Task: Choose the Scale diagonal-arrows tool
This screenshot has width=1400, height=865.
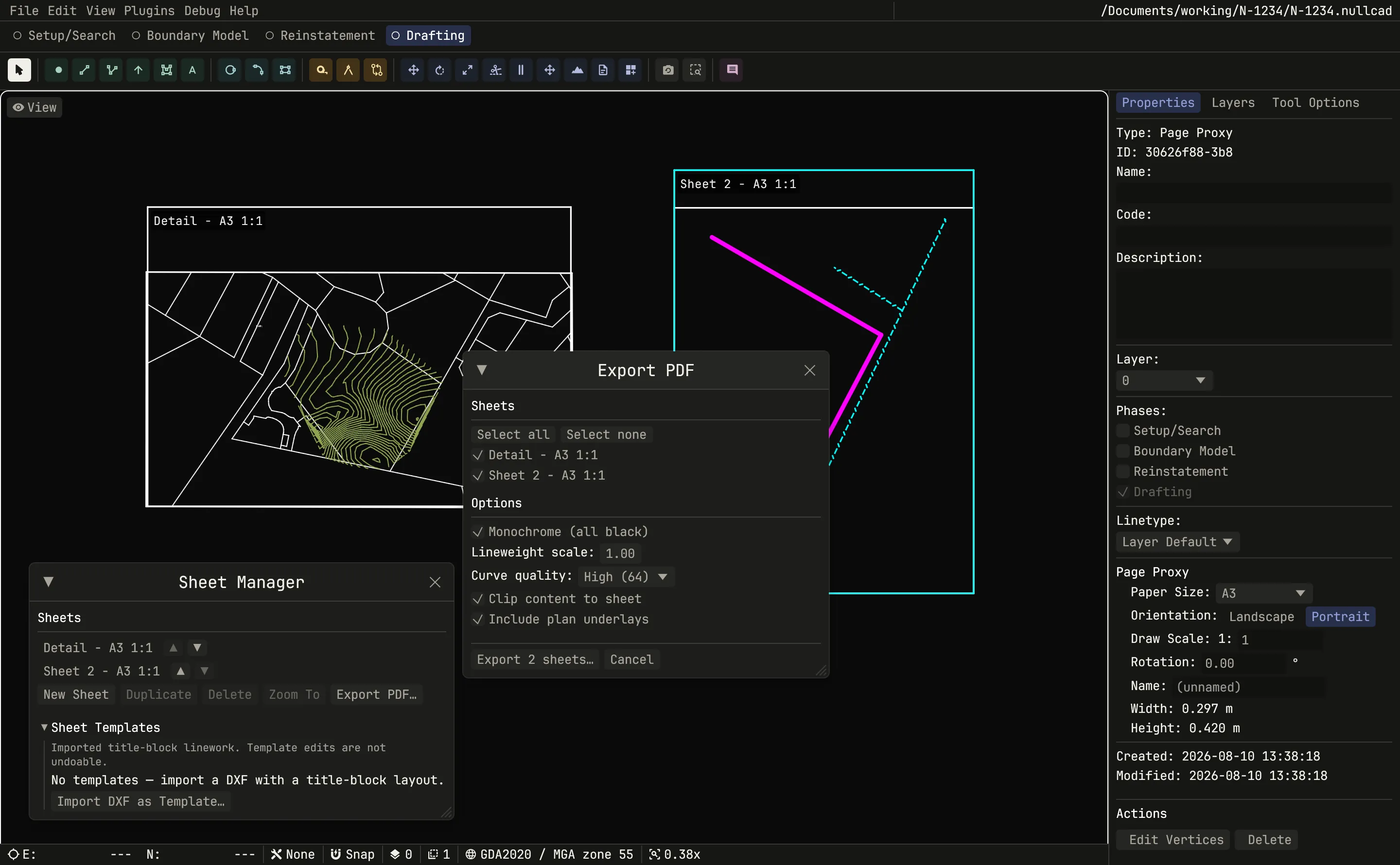Action: coord(468,70)
